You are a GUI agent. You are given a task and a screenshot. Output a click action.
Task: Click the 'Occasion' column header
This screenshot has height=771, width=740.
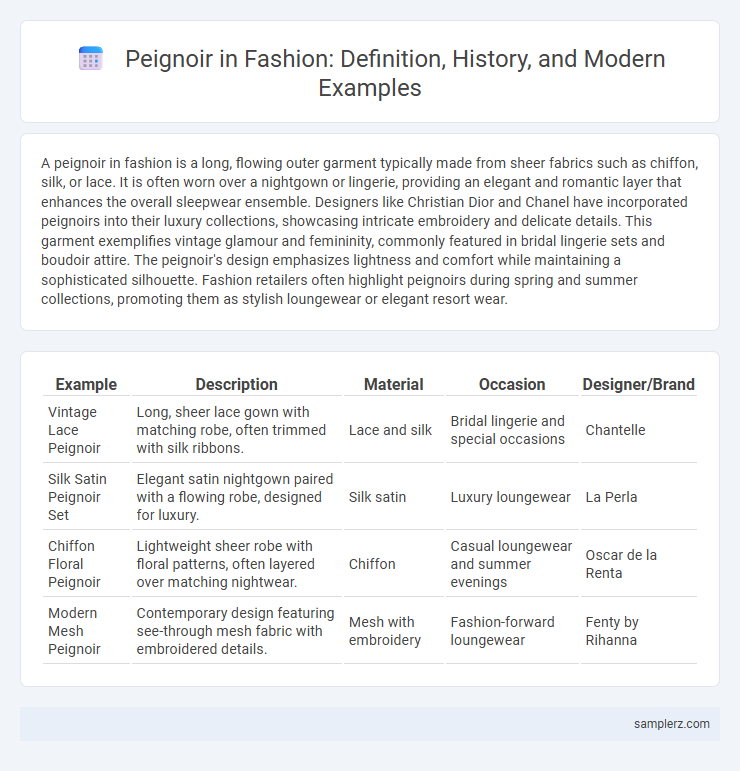click(x=512, y=385)
